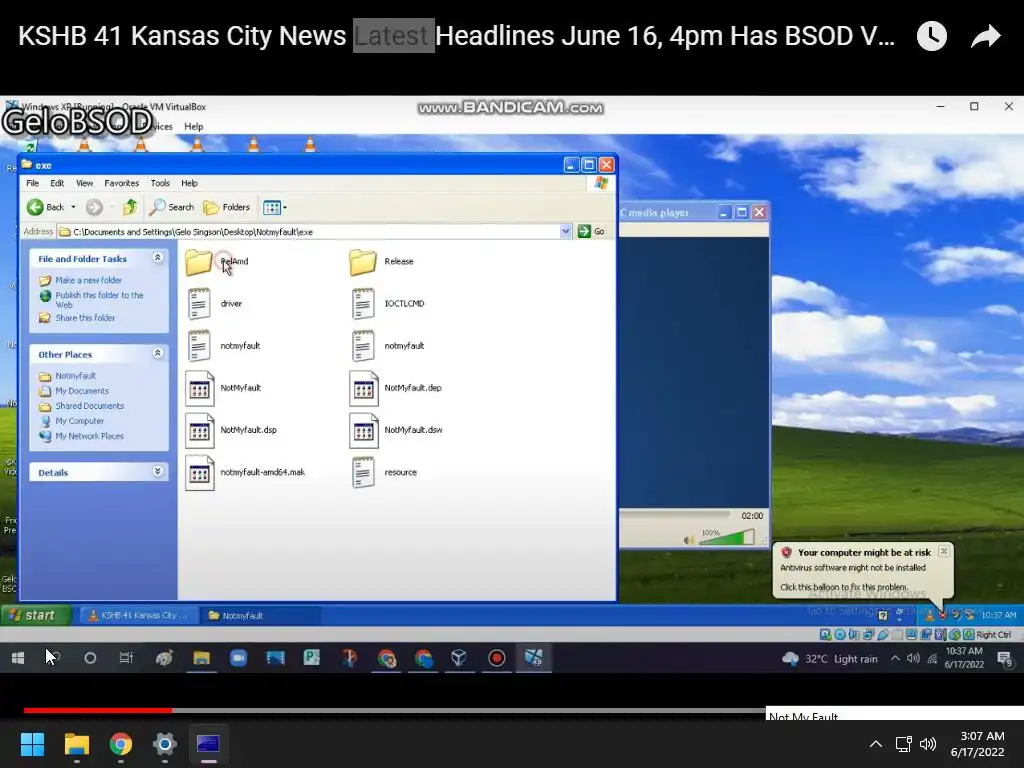The image size is (1024, 768).
Task: Click the green Go button
Action: (591, 231)
